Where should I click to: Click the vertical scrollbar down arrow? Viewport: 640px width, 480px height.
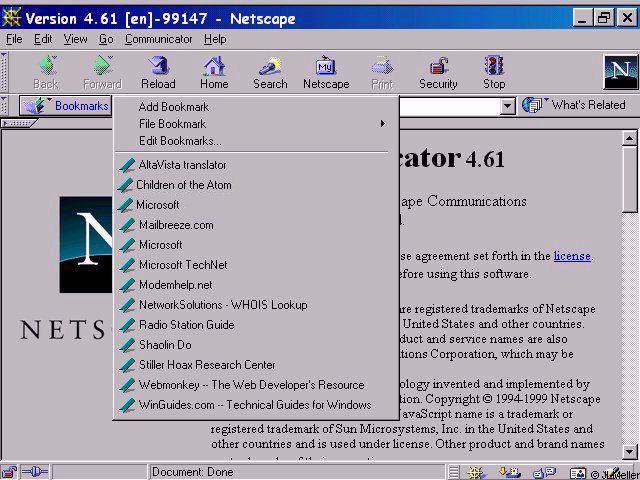[x=630, y=451]
